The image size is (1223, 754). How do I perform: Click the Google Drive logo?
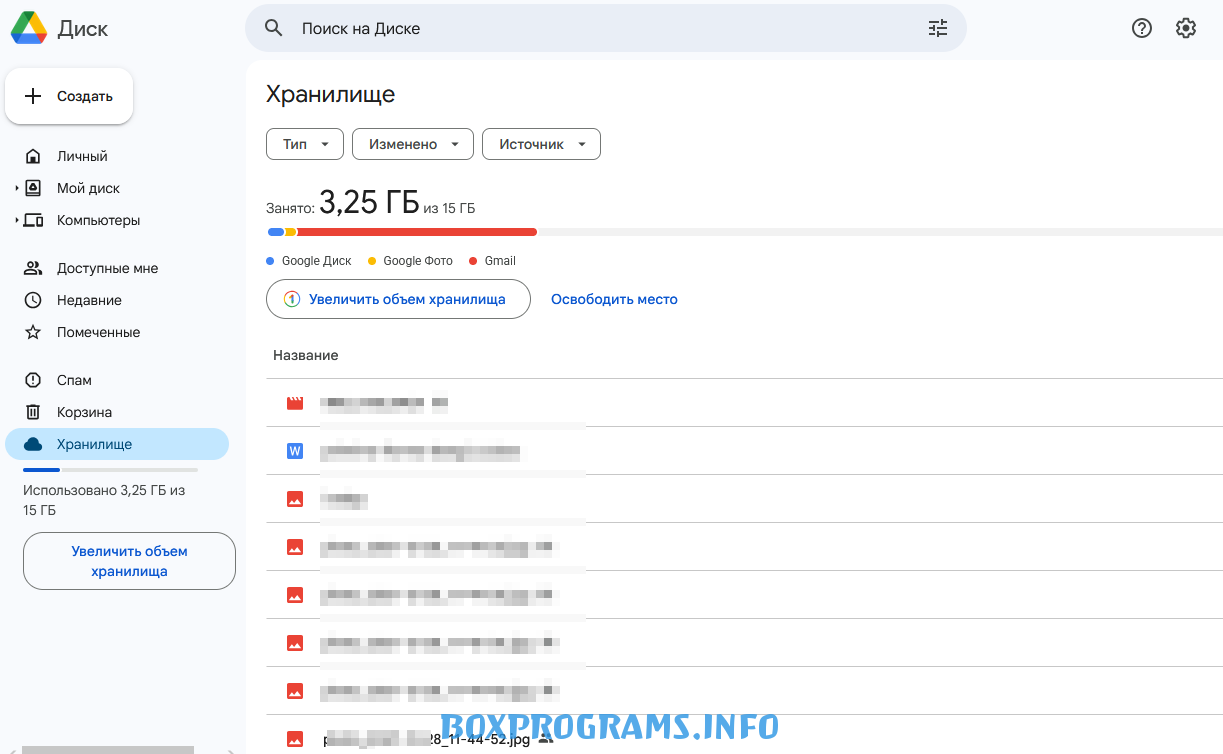[x=28, y=29]
